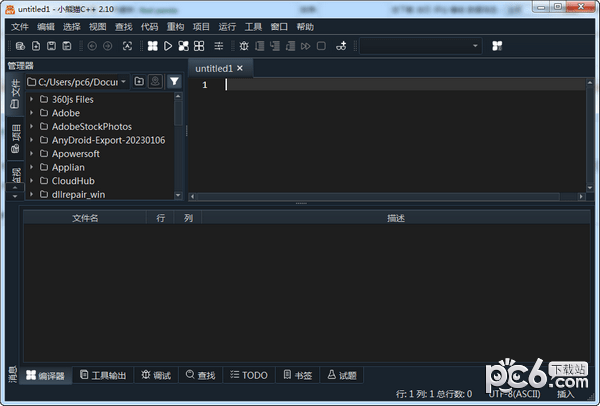Image resolution: width=600 pixels, height=406 pixels.
Task: Click the continue debugging double-arrow icon
Action: pyautogui.click(x=306, y=46)
